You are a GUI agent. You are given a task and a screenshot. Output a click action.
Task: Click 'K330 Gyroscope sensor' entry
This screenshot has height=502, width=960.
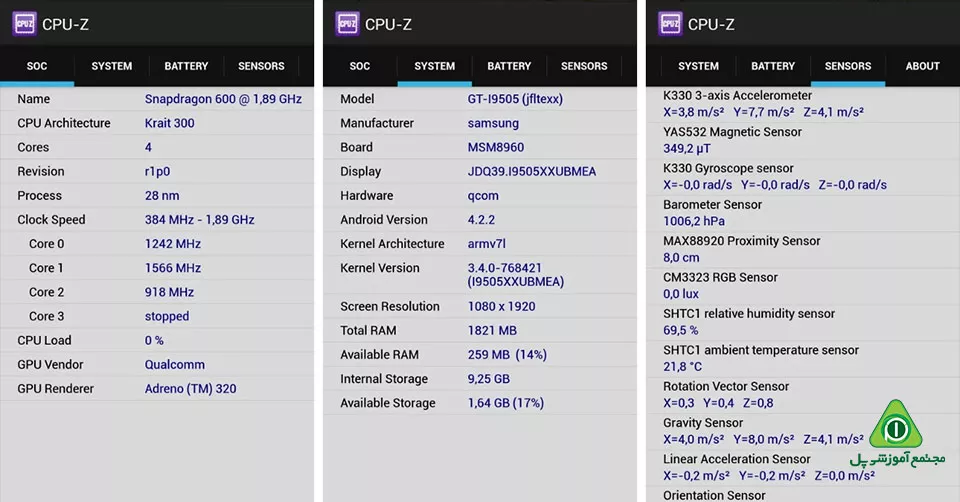pos(728,168)
